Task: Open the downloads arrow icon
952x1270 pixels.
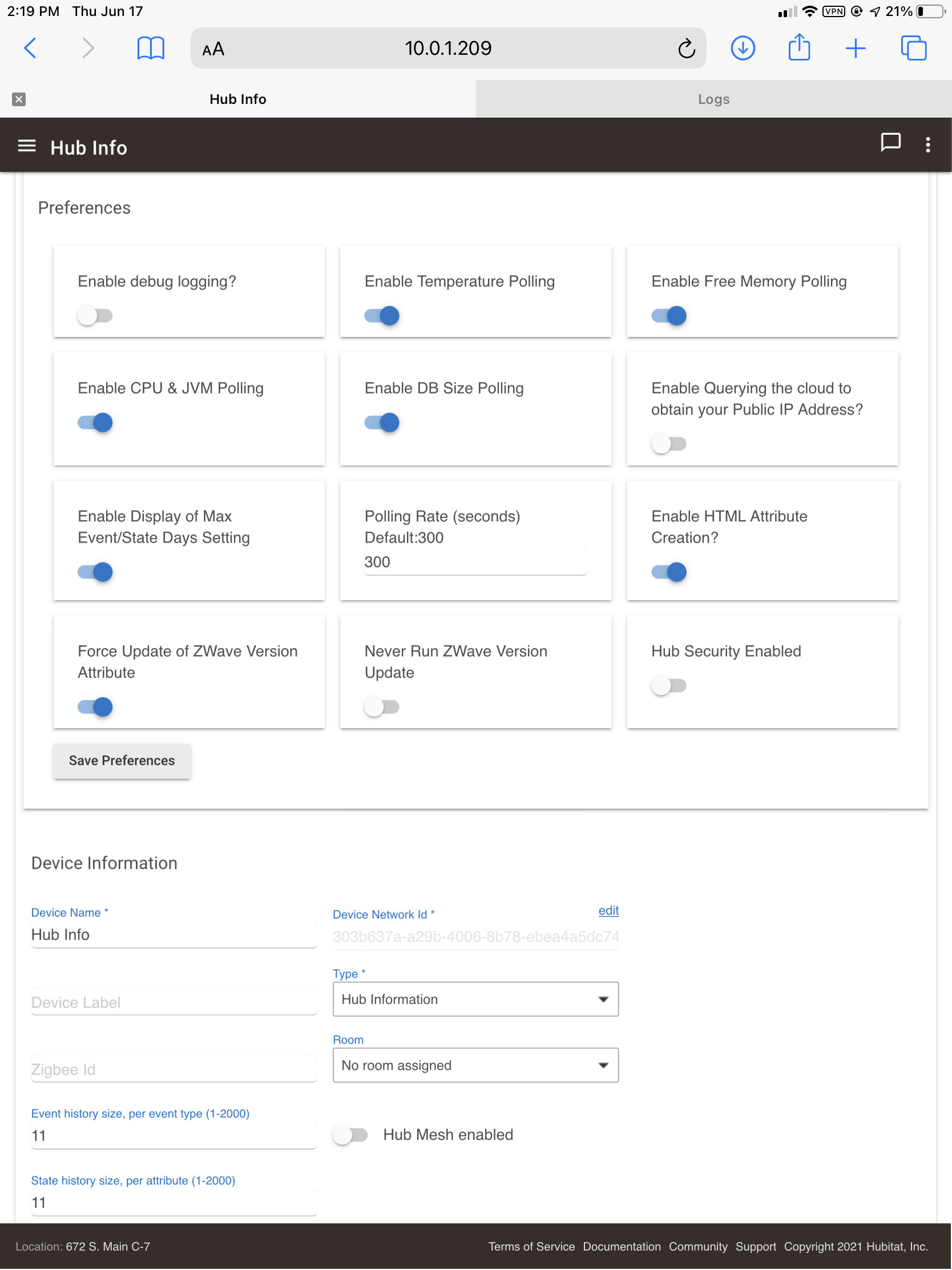Action: point(742,48)
